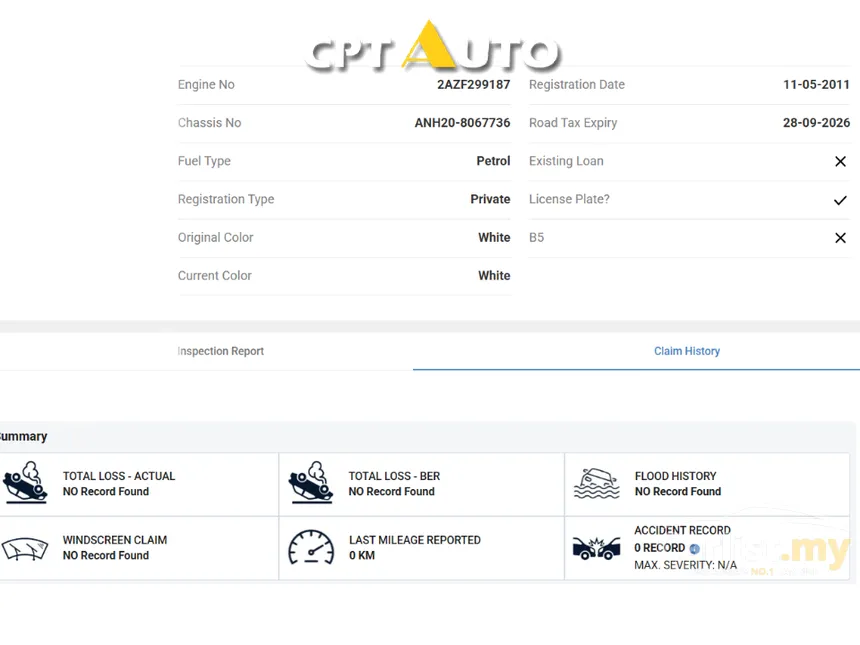Click the B5 cross mark

tap(840, 237)
